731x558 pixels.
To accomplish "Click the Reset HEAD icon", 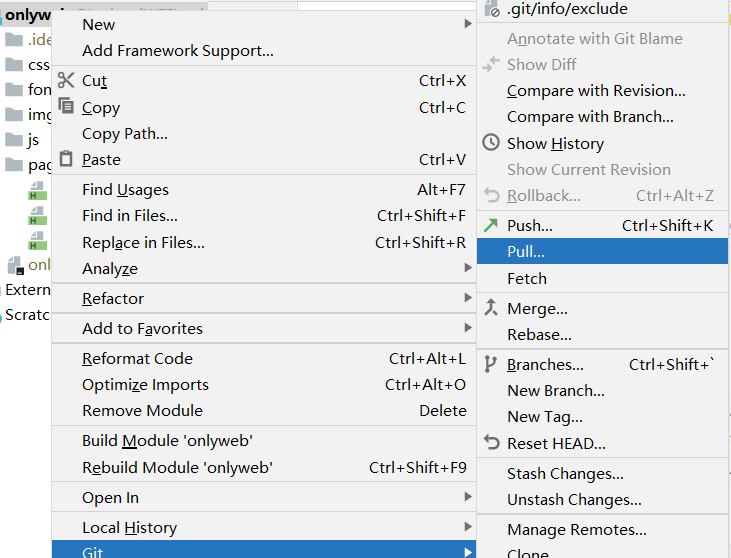I will pyautogui.click(x=490, y=442).
